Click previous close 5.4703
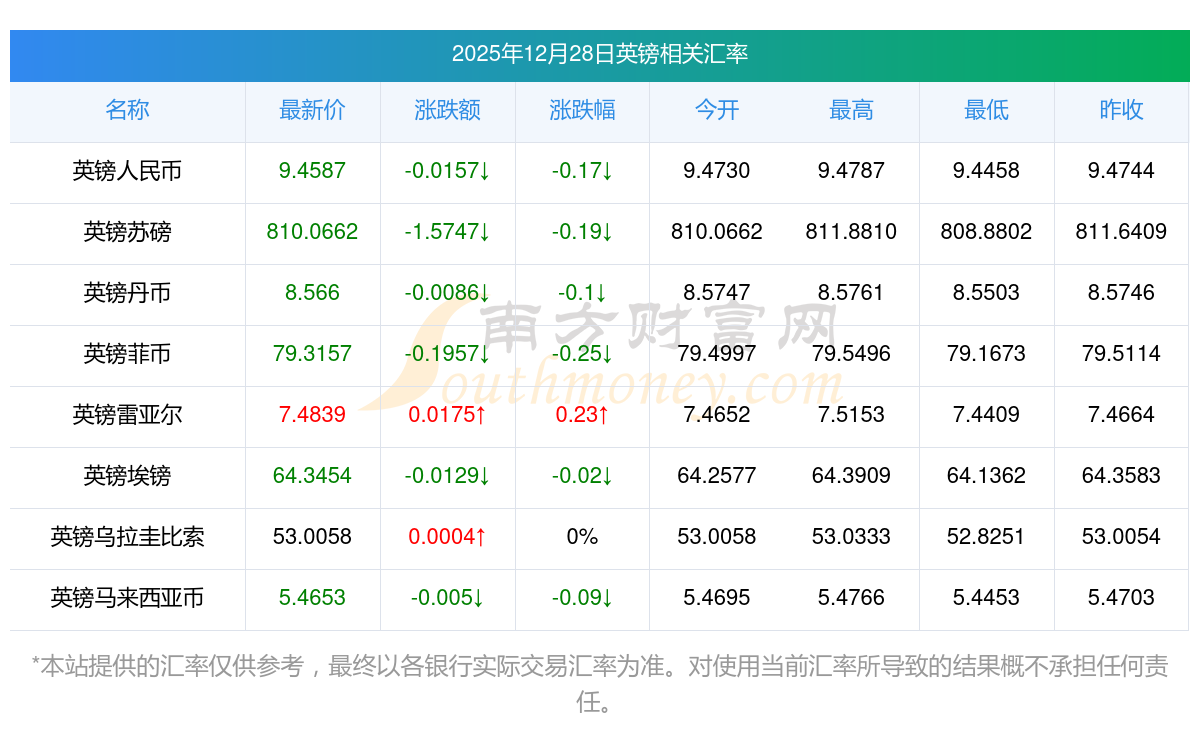This screenshot has width=1200, height=733. (x=1121, y=598)
